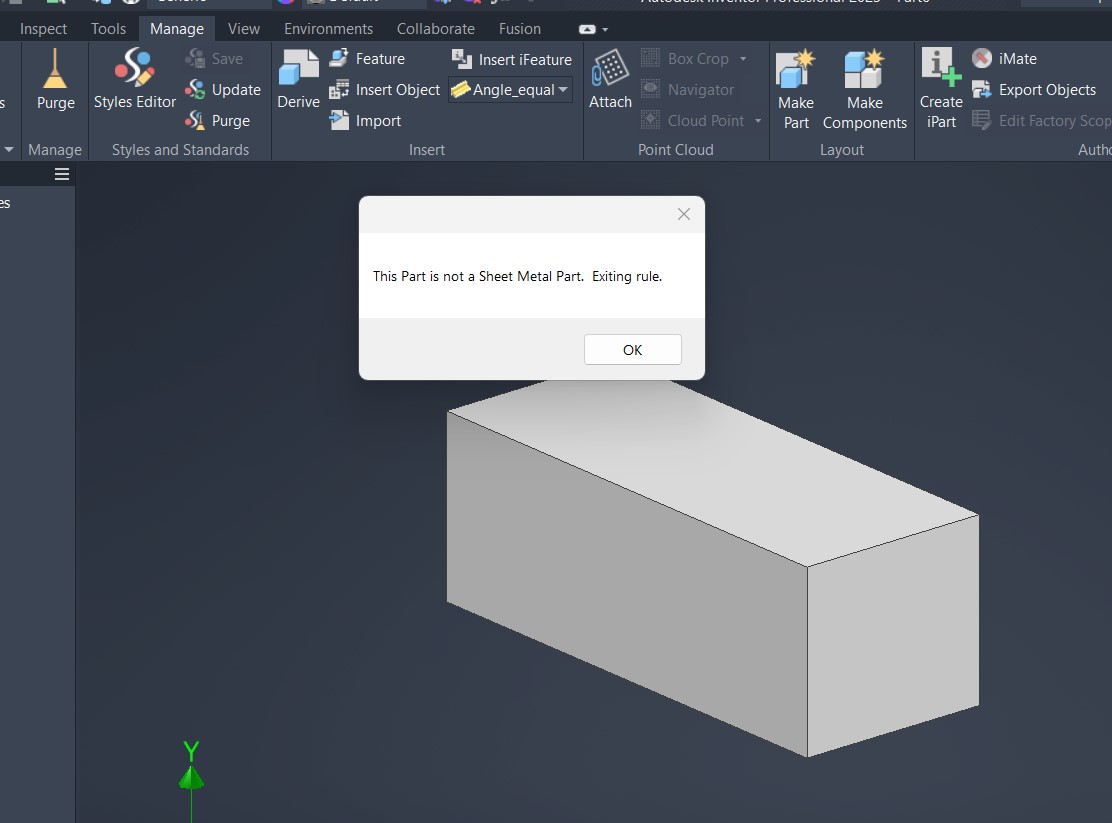Screen dimensions: 1112x823
Task: Open the Angle_equal dropdown
Action: point(563,90)
